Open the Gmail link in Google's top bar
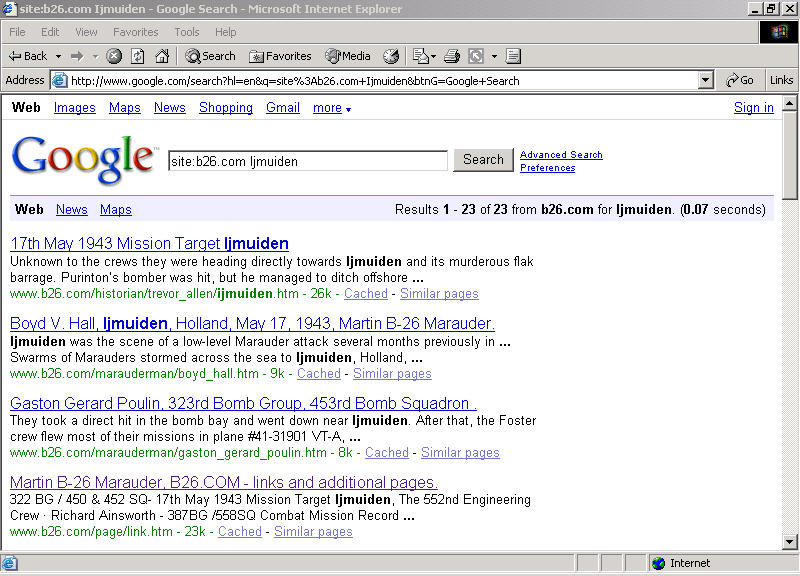Viewport: 800px width, 576px height. pos(283,108)
